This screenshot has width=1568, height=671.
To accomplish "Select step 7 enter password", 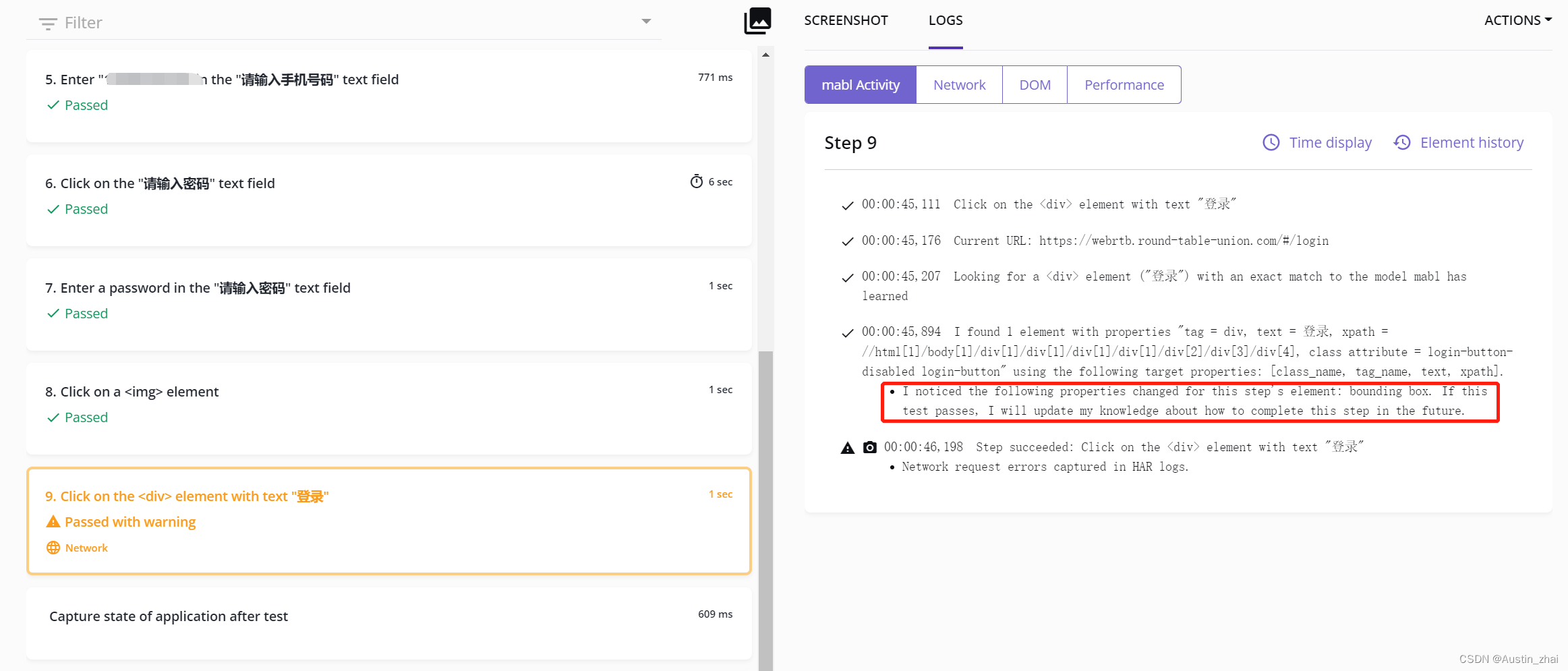I will [x=388, y=304].
